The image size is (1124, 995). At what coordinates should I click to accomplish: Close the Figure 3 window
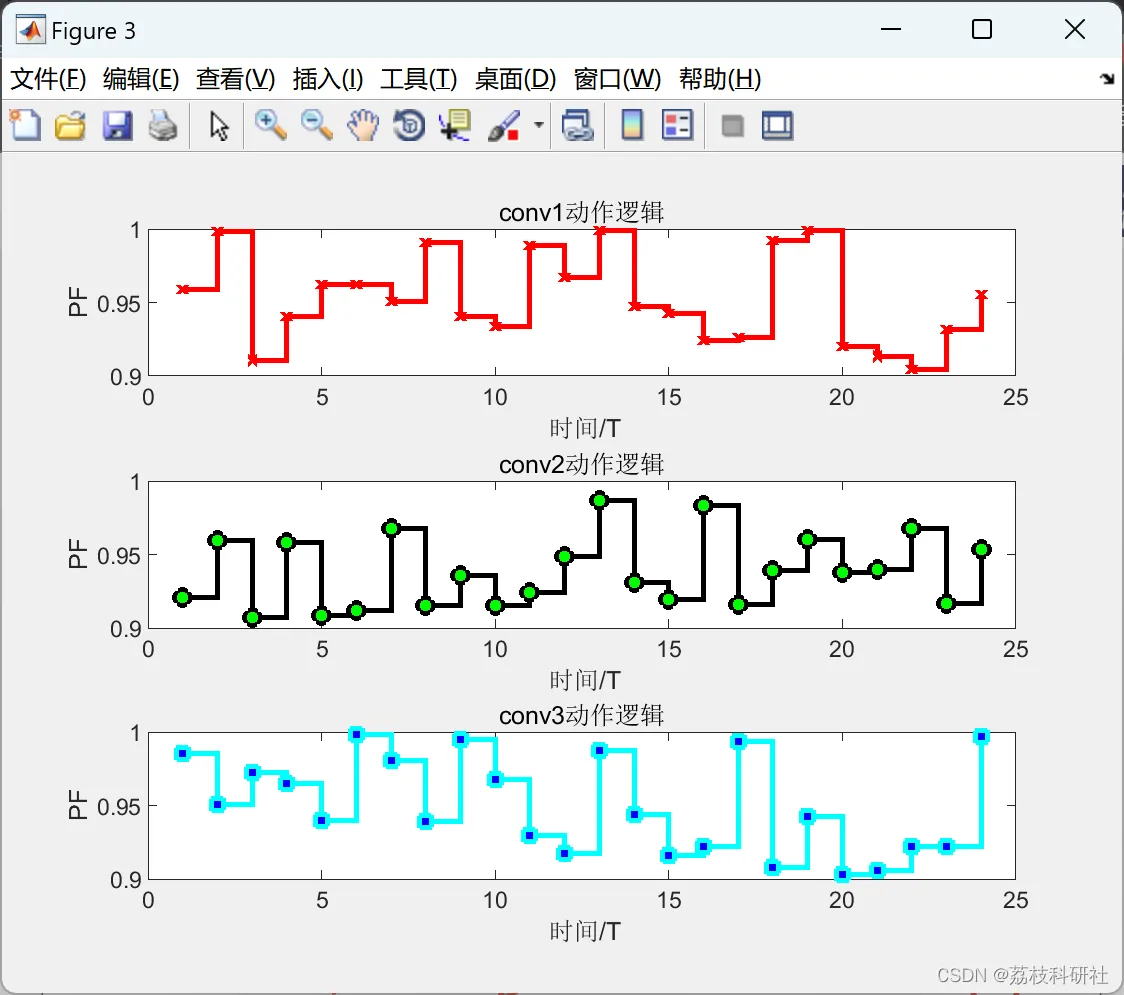[x=1075, y=29]
